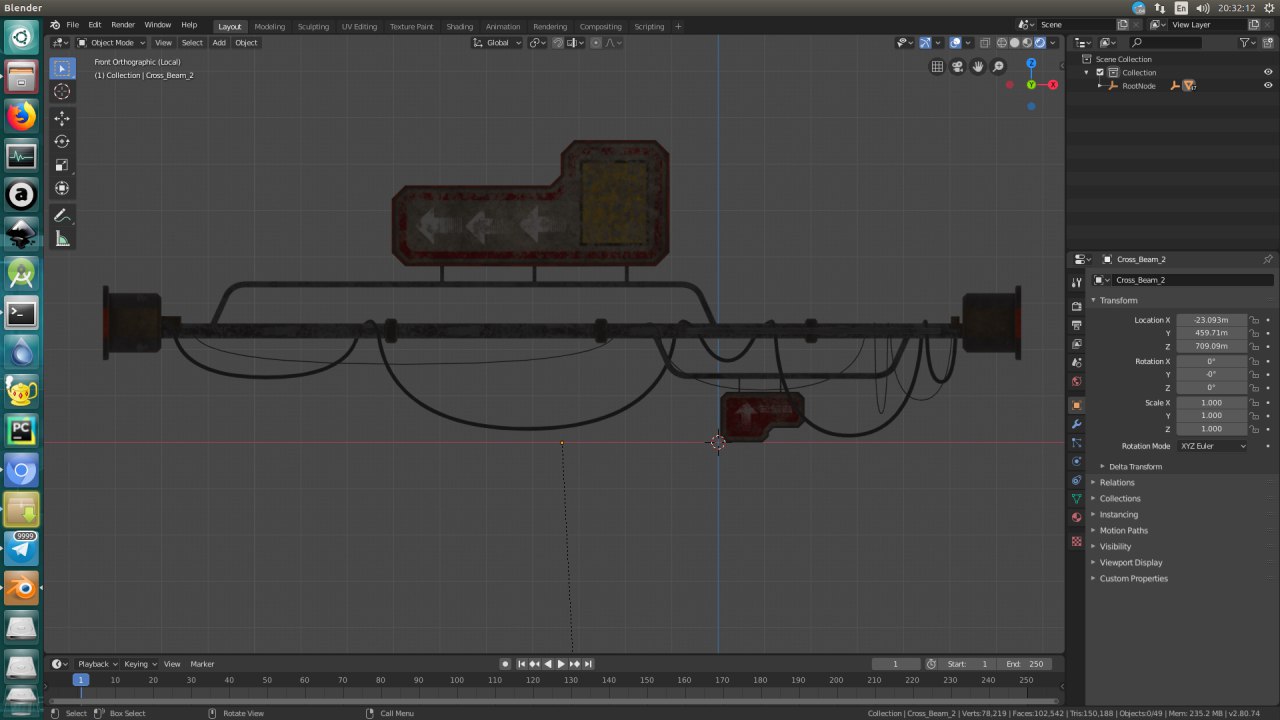This screenshot has width=1280, height=720.
Task: Open the Render properties tab
Action: 1077,306
